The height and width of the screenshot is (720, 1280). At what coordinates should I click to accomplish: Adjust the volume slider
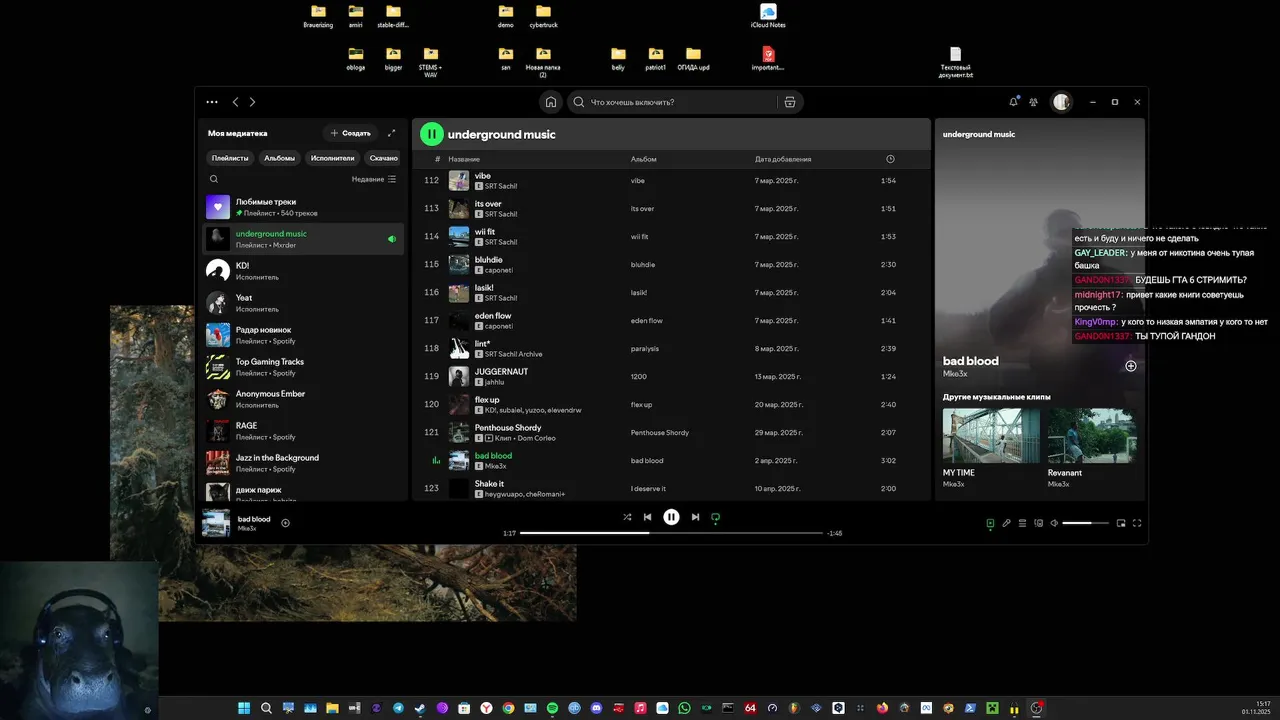(x=1085, y=523)
